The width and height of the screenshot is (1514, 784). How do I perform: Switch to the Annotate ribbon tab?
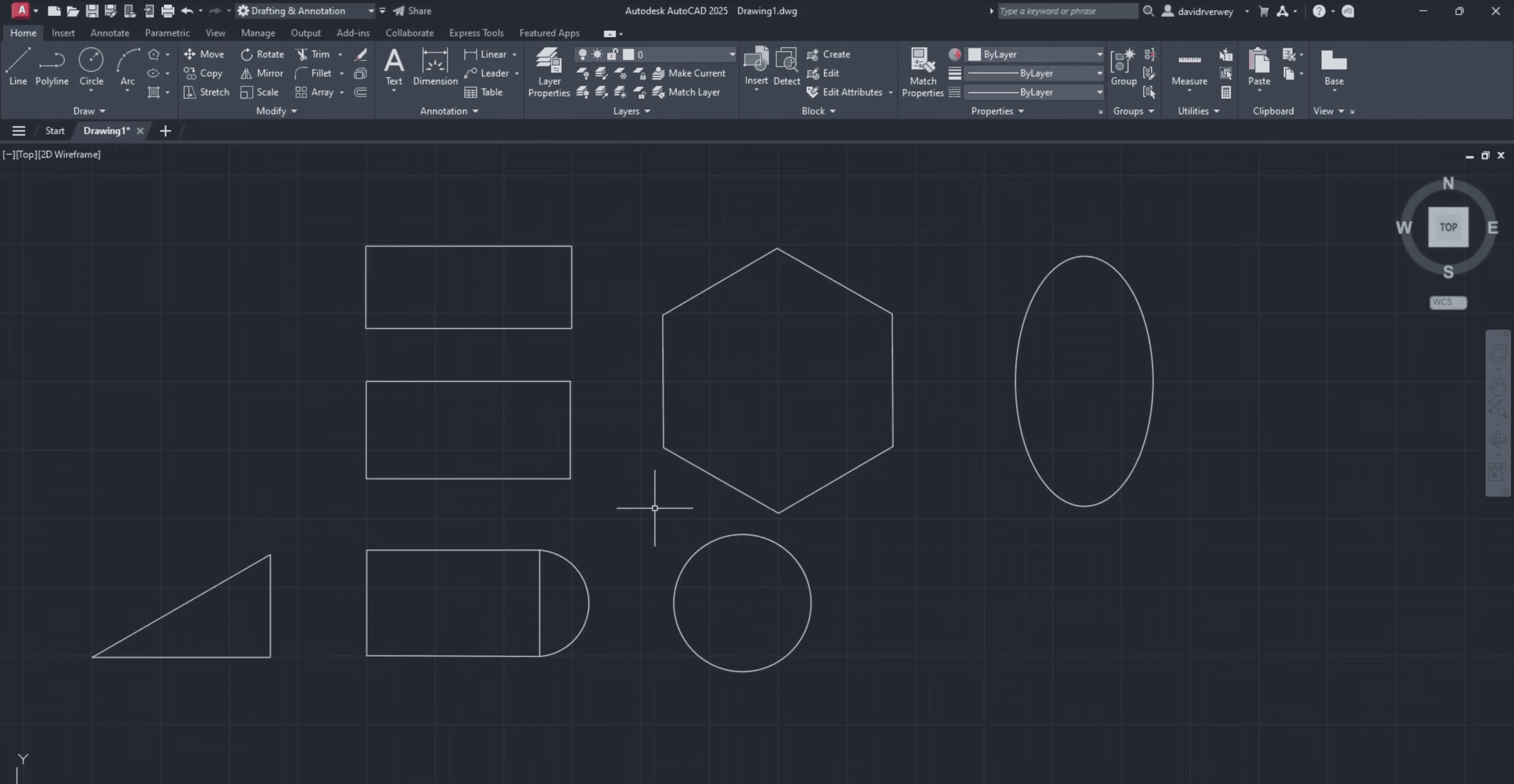pos(109,33)
